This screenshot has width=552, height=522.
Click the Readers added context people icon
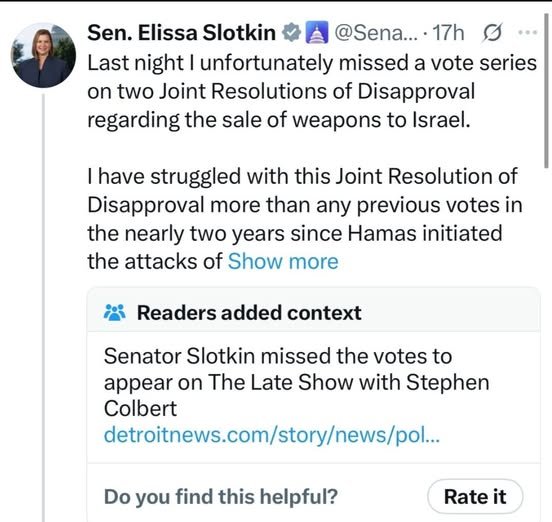tap(115, 313)
